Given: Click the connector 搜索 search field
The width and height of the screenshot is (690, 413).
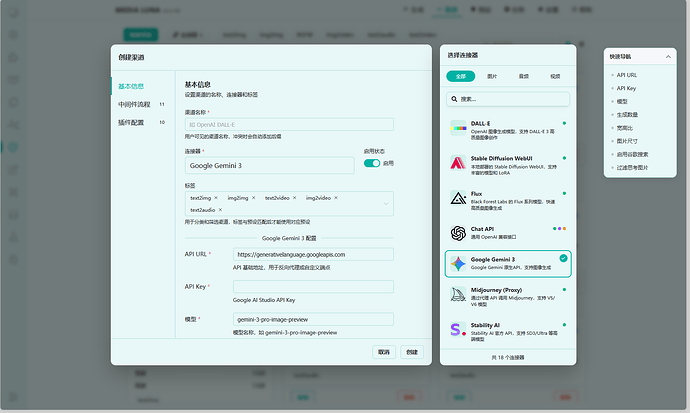Looking at the screenshot, I should tap(507, 99).
